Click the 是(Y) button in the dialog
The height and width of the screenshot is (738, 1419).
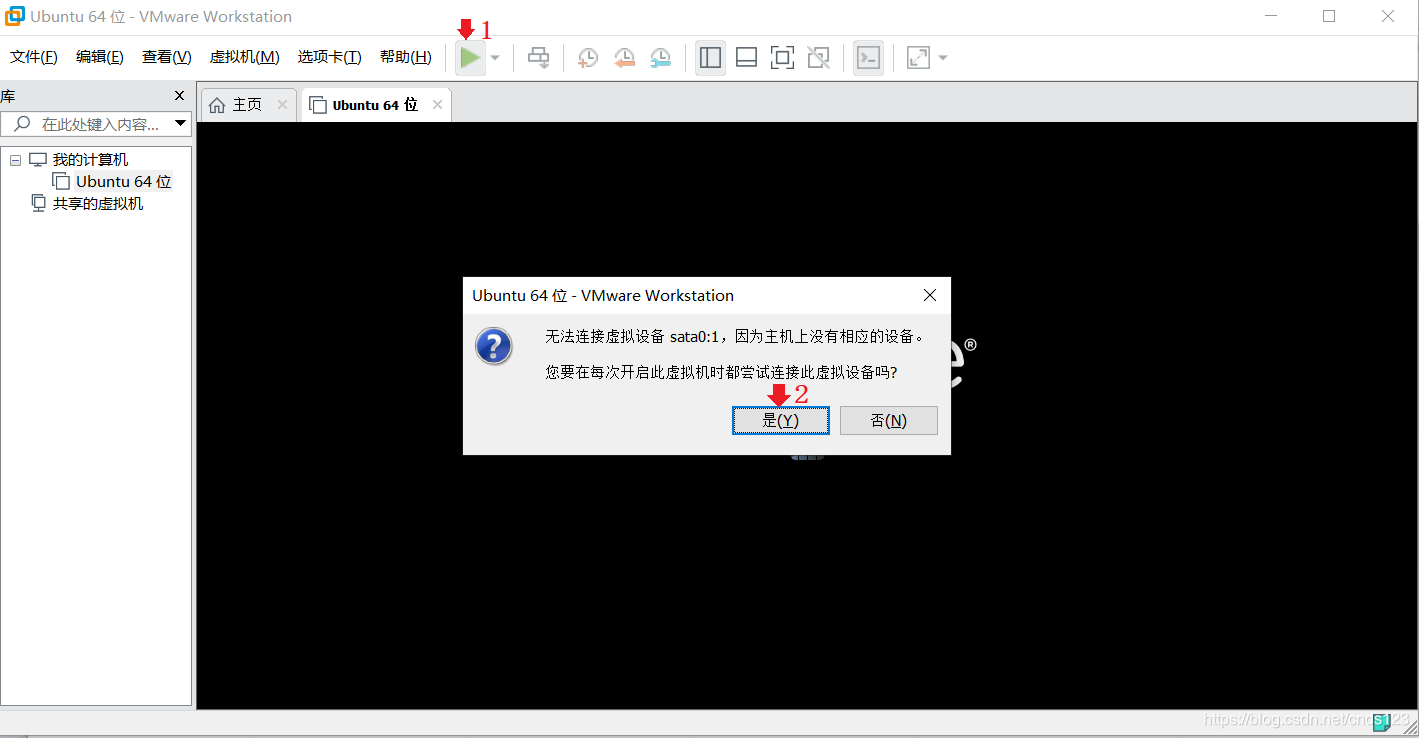coord(781,421)
